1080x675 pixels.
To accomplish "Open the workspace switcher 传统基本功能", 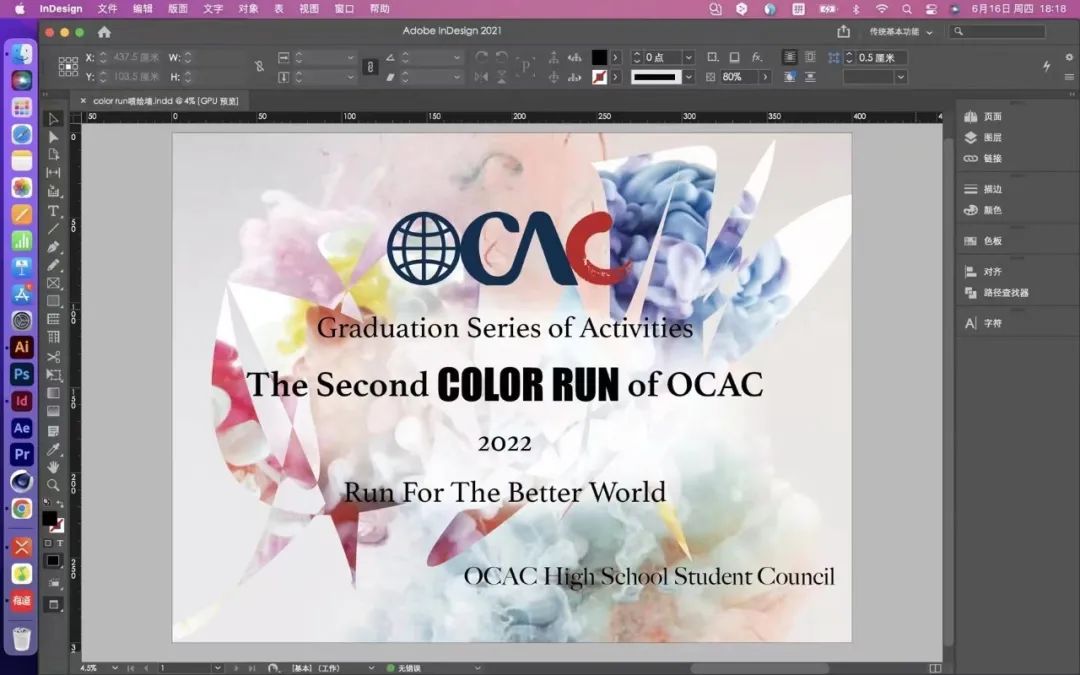I will point(900,32).
